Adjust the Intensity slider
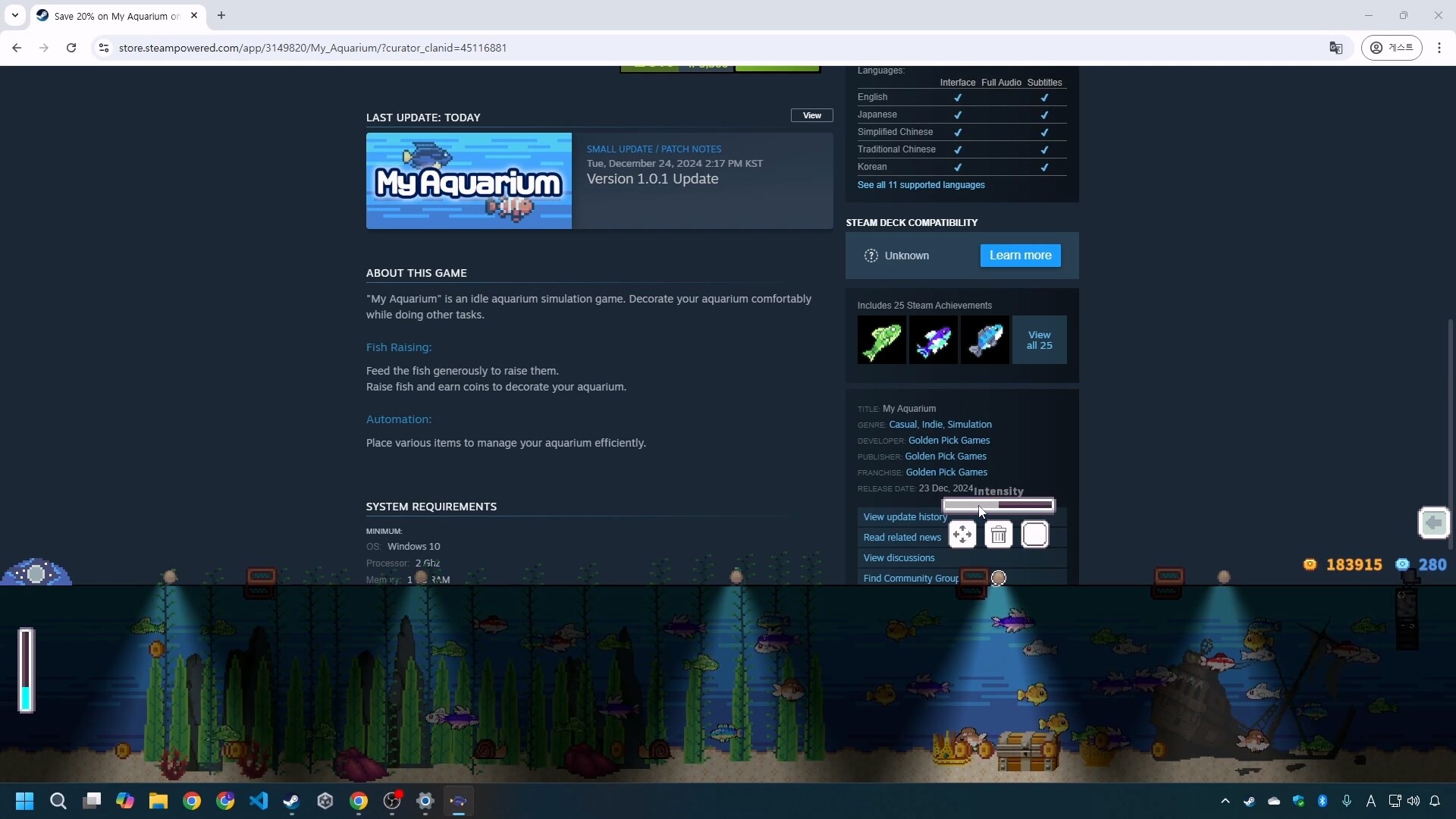1456x819 pixels. pos(999,504)
